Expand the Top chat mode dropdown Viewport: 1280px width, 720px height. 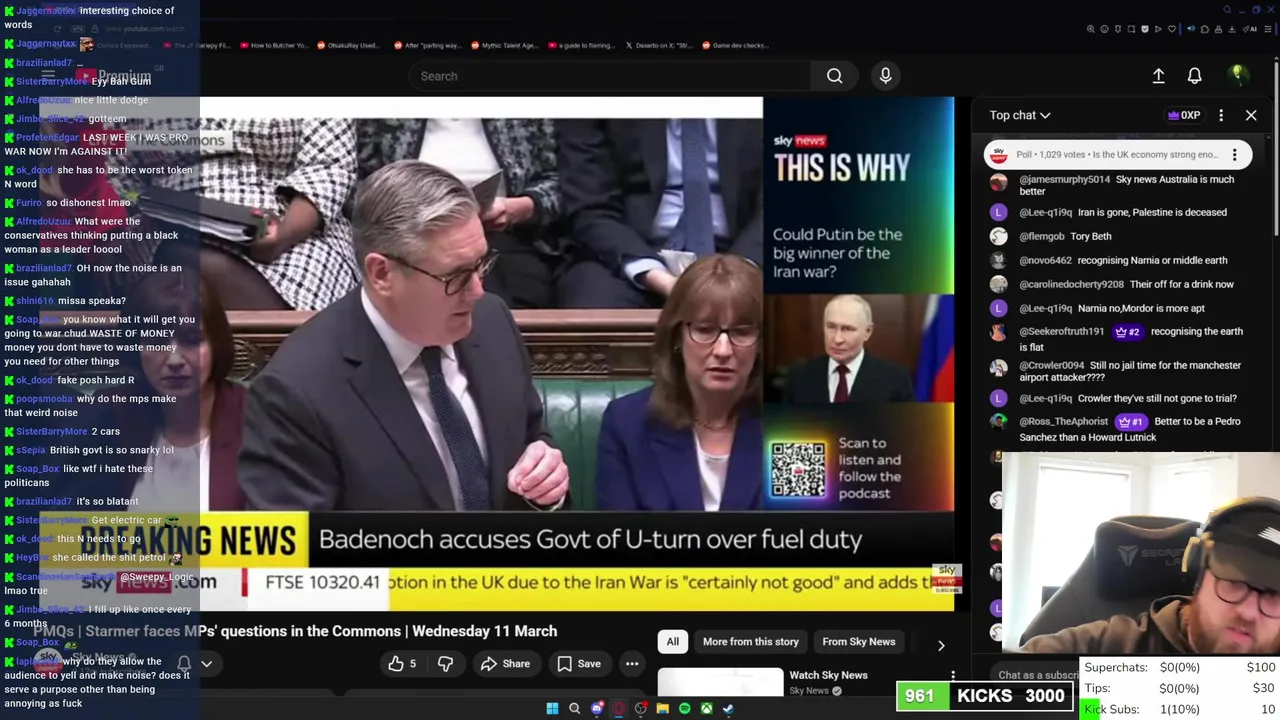1020,115
